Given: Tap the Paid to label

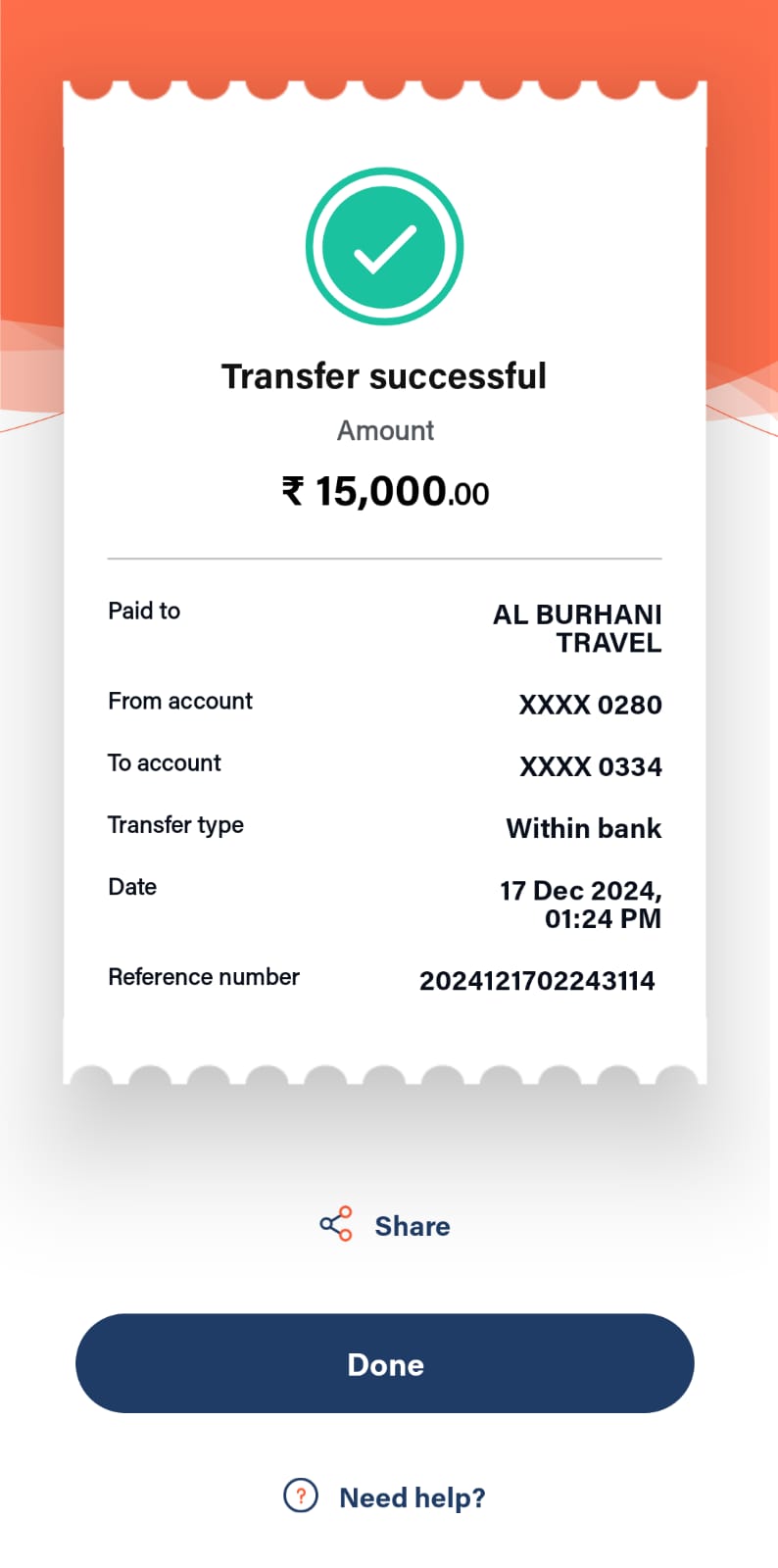Looking at the screenshot, I should pos(144,611).
